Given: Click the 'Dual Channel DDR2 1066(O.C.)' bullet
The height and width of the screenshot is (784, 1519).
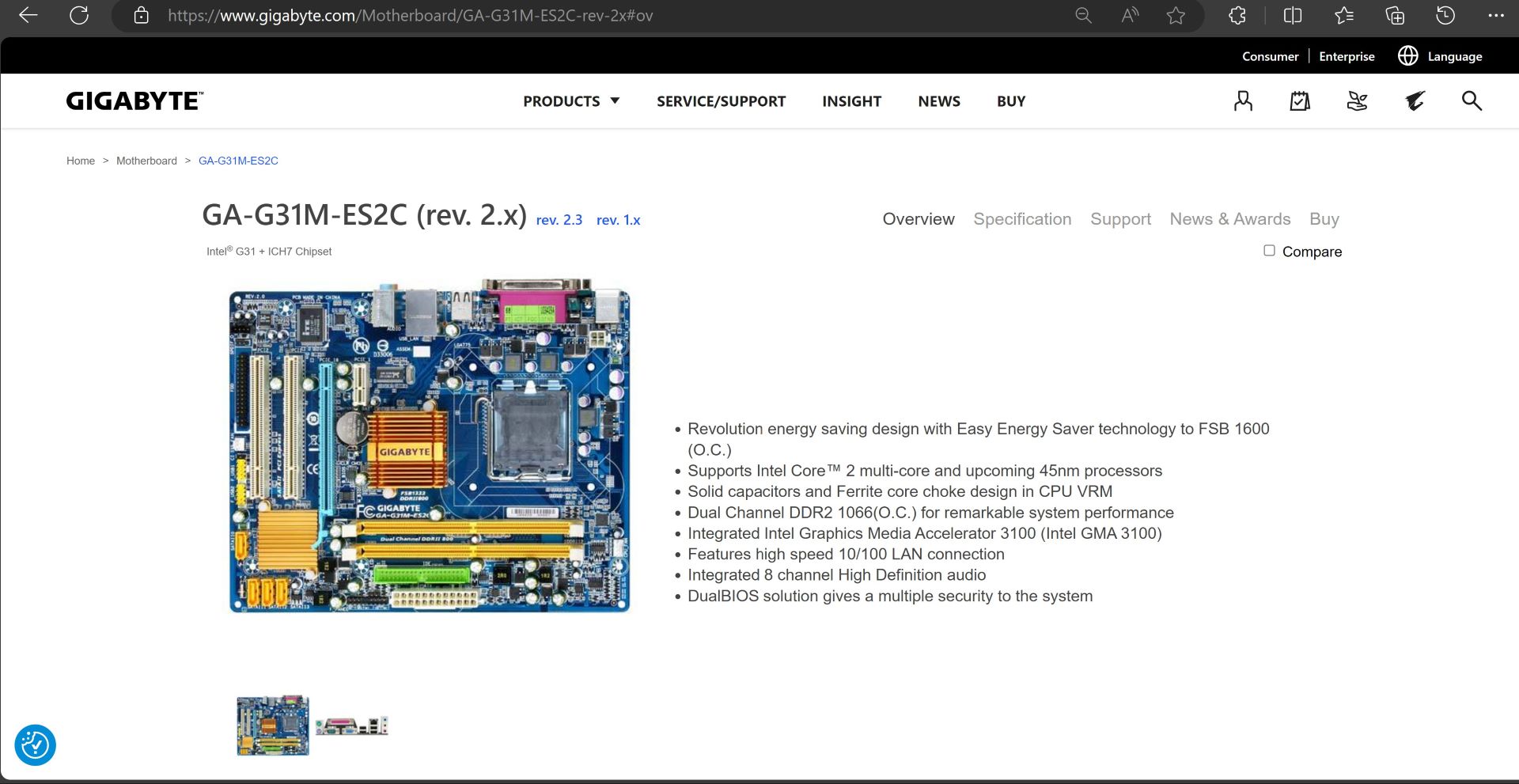Looking at the screenshot, I should tap(930, 513).
